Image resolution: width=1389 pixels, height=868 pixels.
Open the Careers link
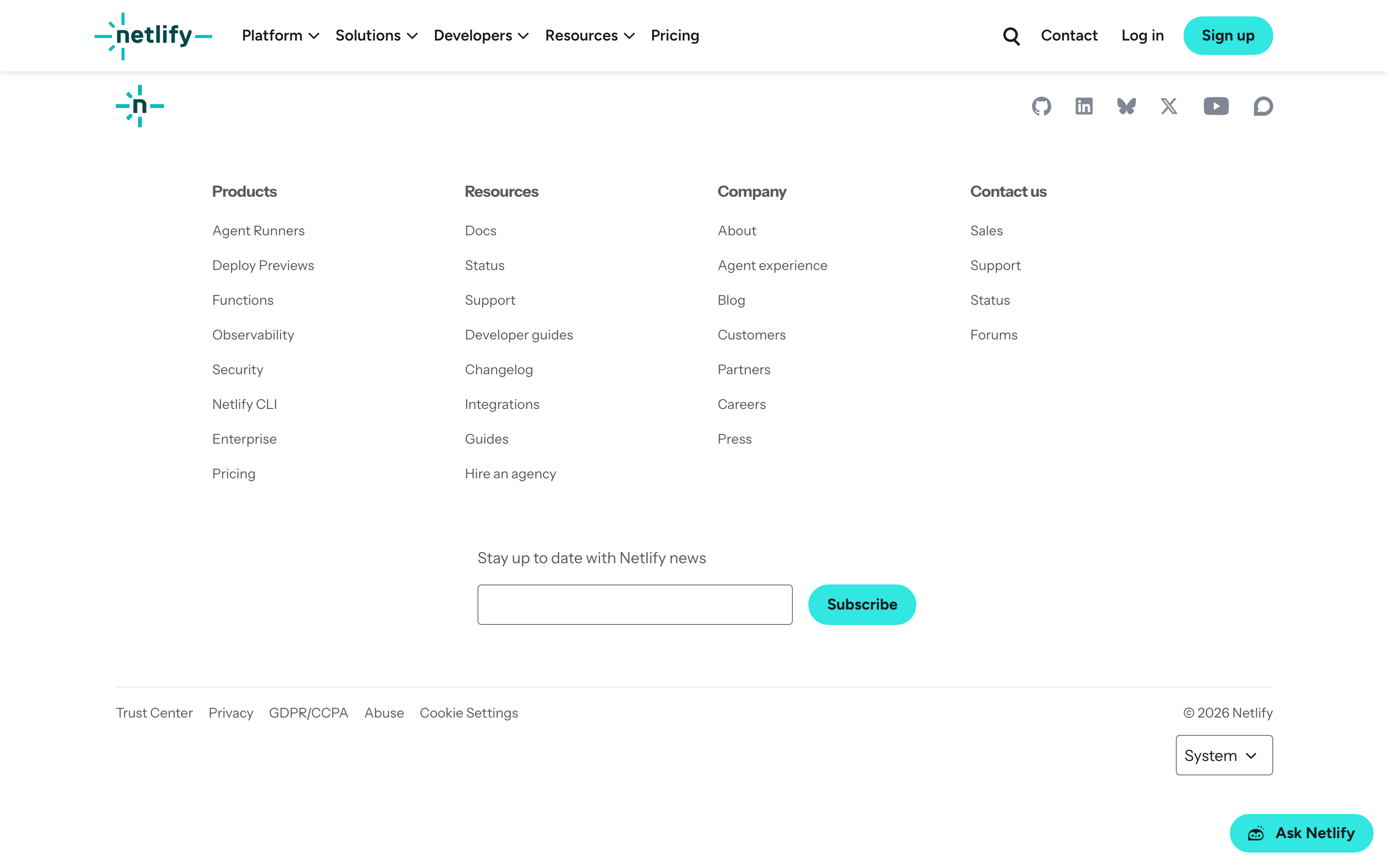(742, 404)
